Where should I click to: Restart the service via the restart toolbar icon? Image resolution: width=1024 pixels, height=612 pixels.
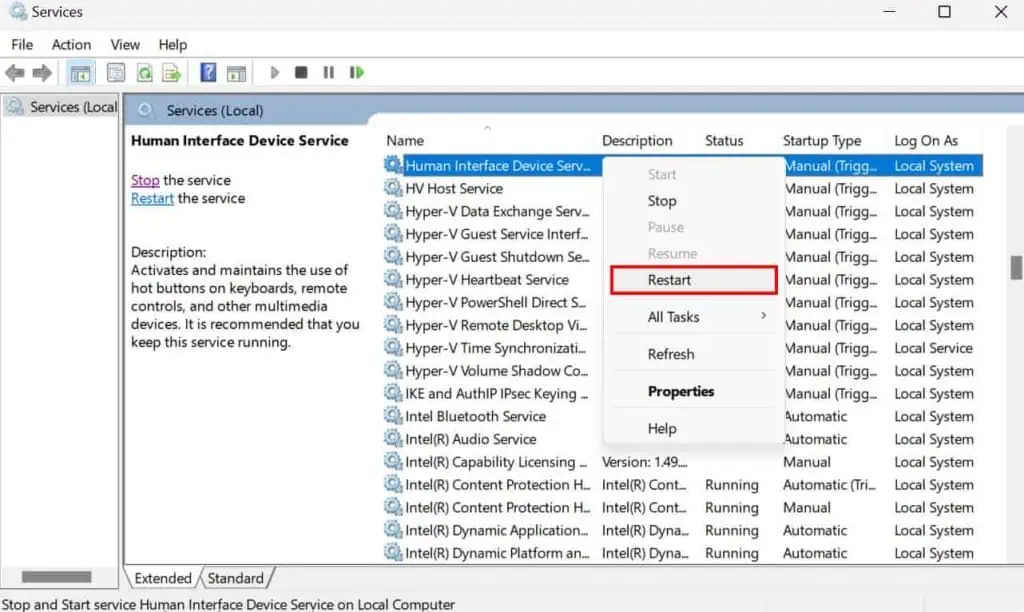[356, 71]
